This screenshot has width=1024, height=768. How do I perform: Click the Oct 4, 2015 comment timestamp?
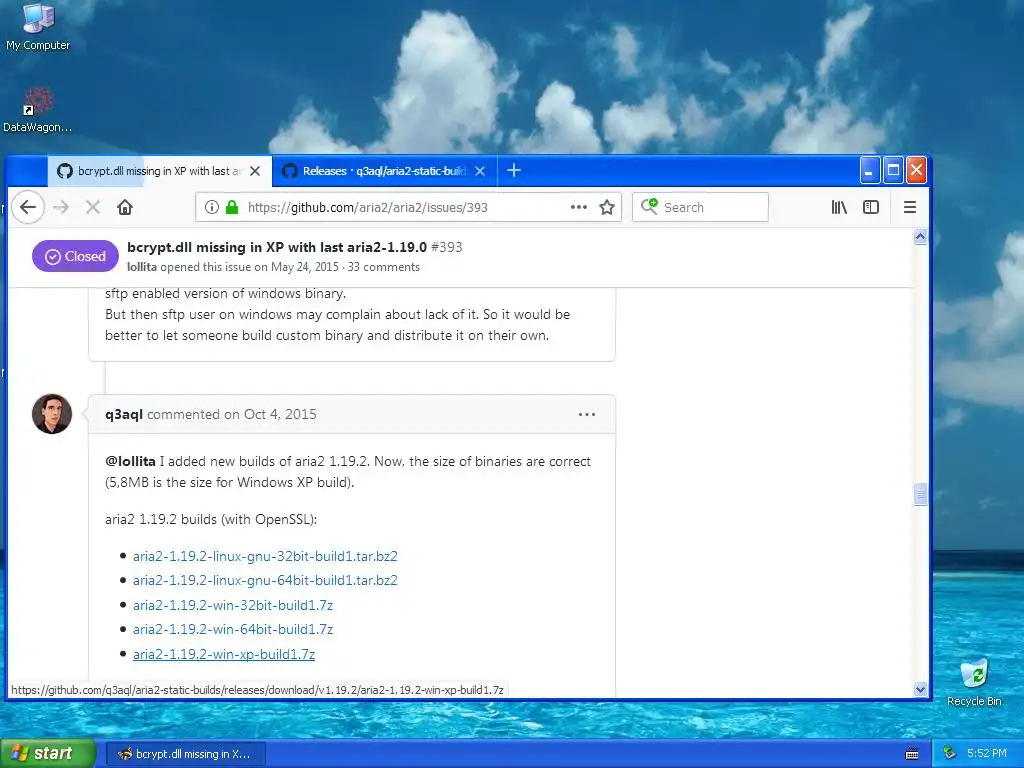click(x=280, y=415)
